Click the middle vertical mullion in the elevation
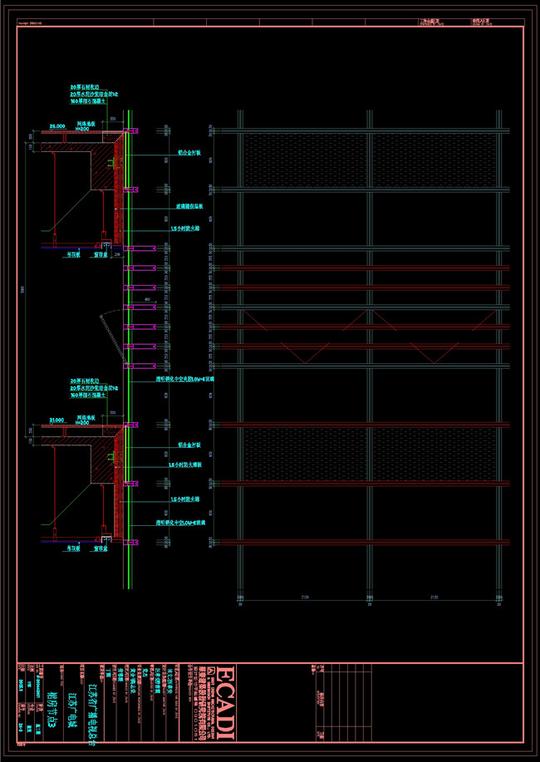This screenshot has height=762, width=540. (369, 352)
